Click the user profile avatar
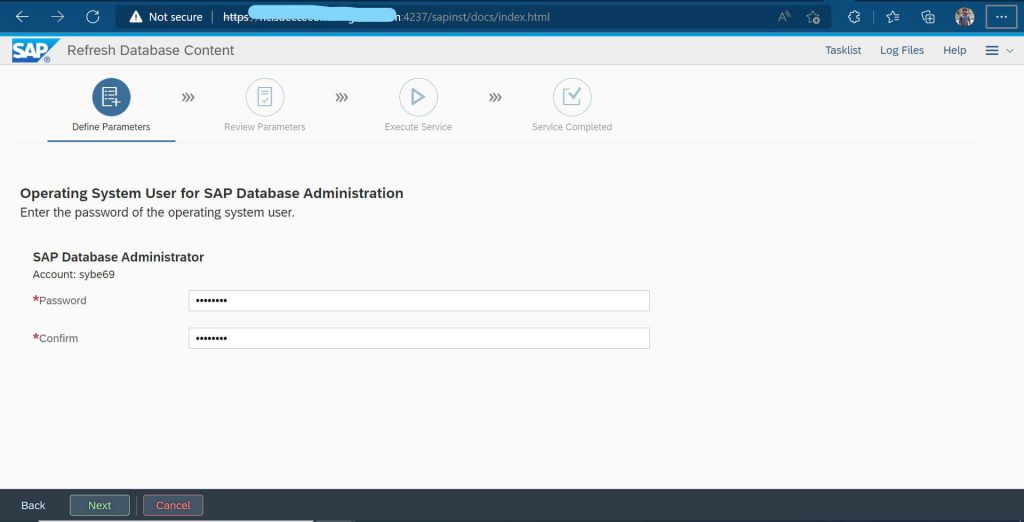1024x522 pixels. click(965, 17)
